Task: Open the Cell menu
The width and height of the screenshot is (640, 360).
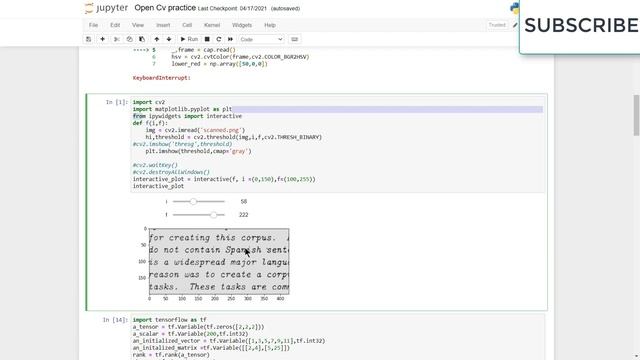Action: tap(187, 25)
